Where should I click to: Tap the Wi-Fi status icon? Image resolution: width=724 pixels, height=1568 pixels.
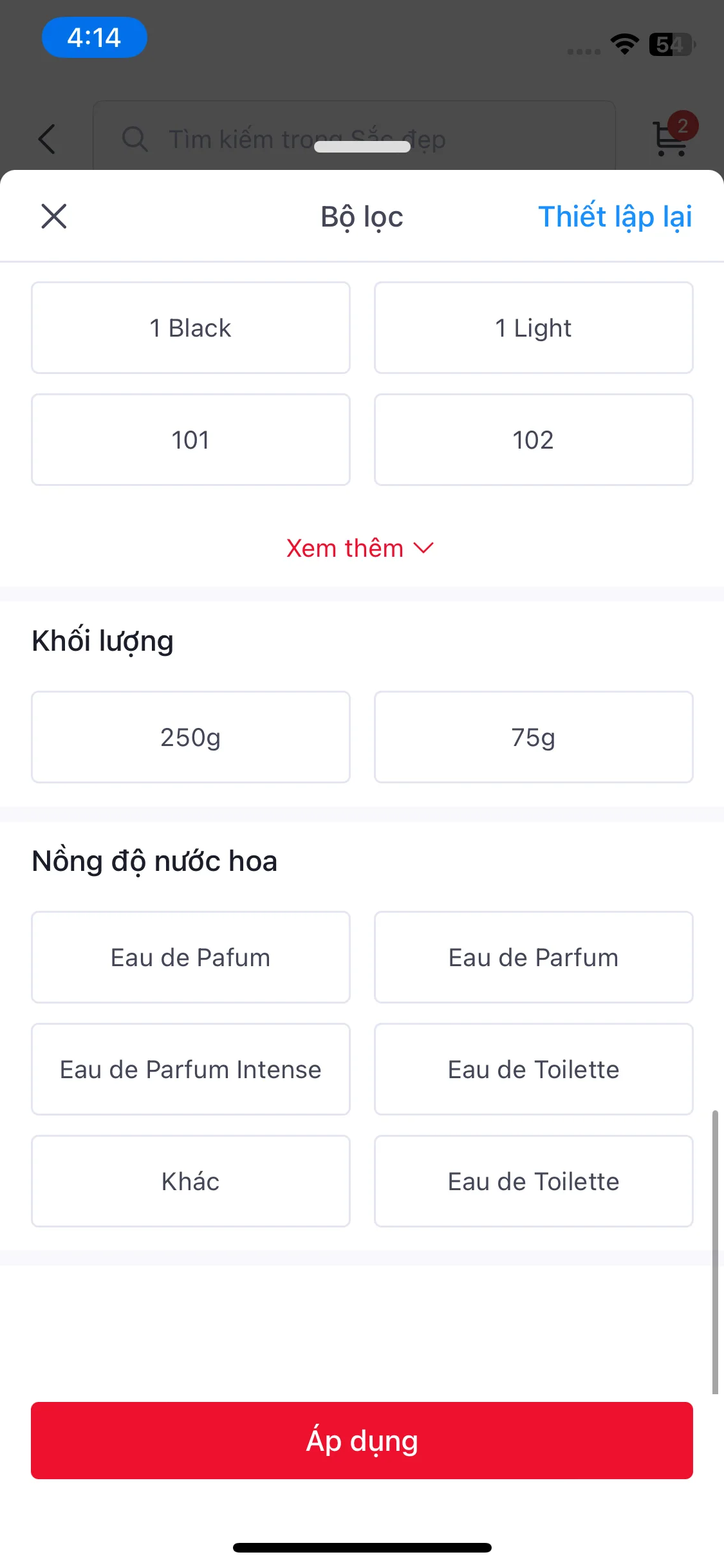tap(624, 44)
